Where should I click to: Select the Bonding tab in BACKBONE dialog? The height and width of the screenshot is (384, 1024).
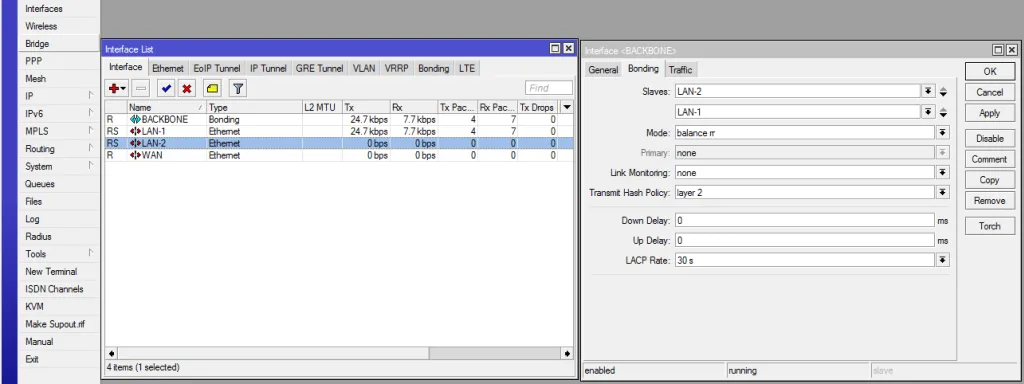[x=643, y=69]
